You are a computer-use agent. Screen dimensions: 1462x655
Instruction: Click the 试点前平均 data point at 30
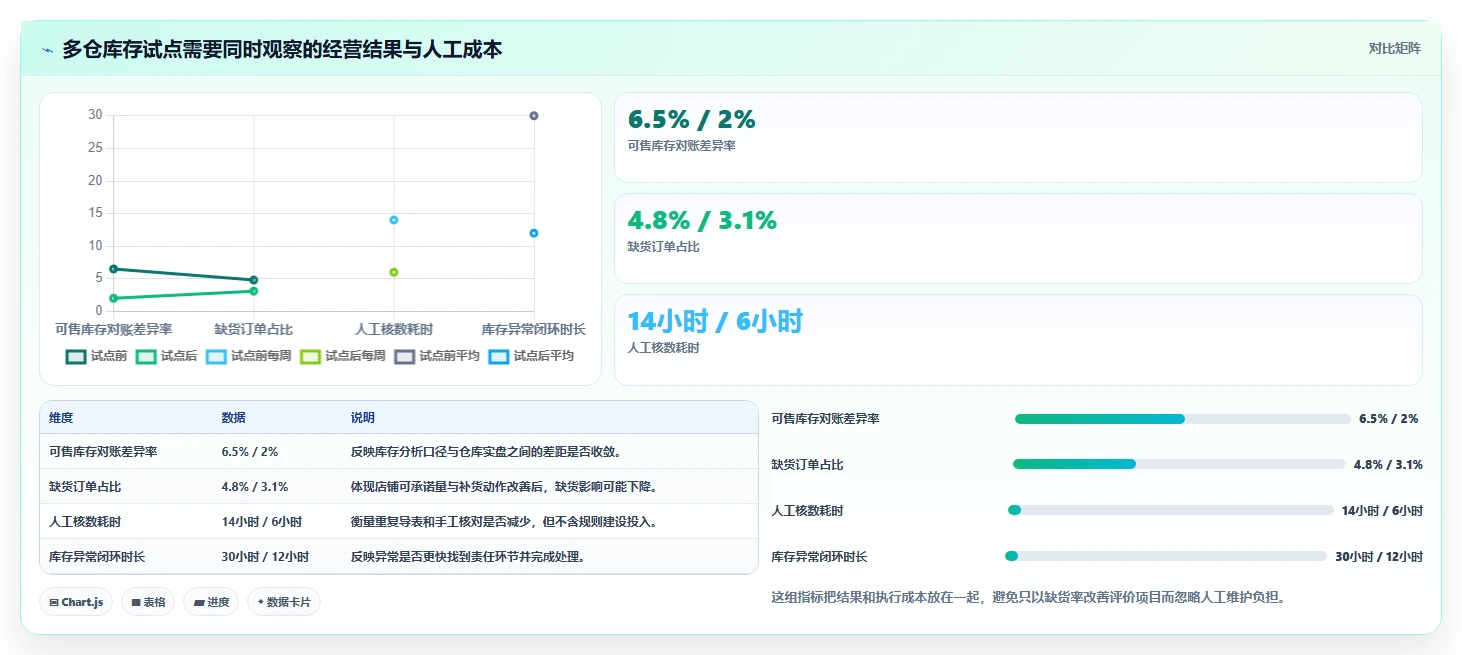(x=534, y=116)
